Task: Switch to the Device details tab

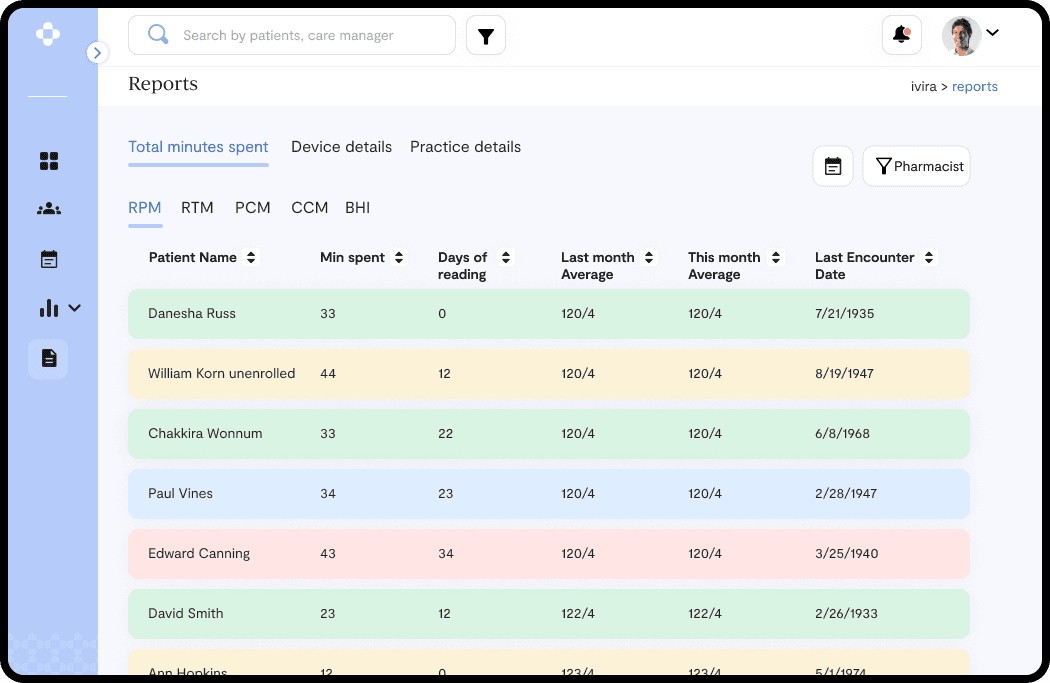Action: click(x=342, y=147)
